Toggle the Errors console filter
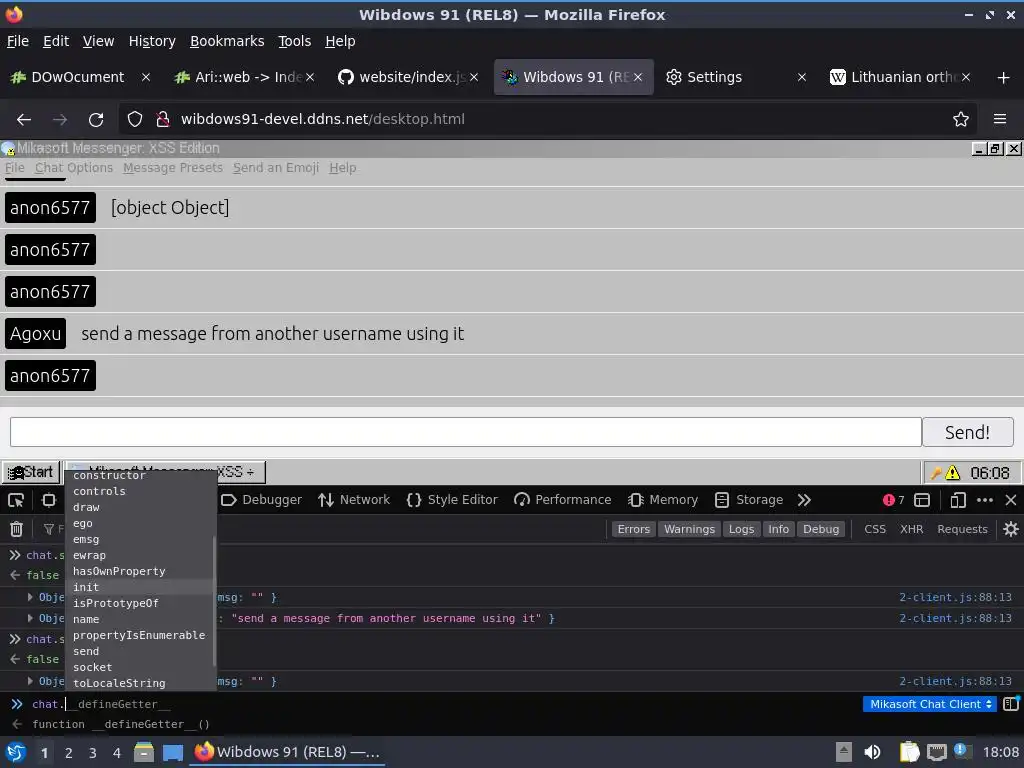 click(x=633, y=529)
